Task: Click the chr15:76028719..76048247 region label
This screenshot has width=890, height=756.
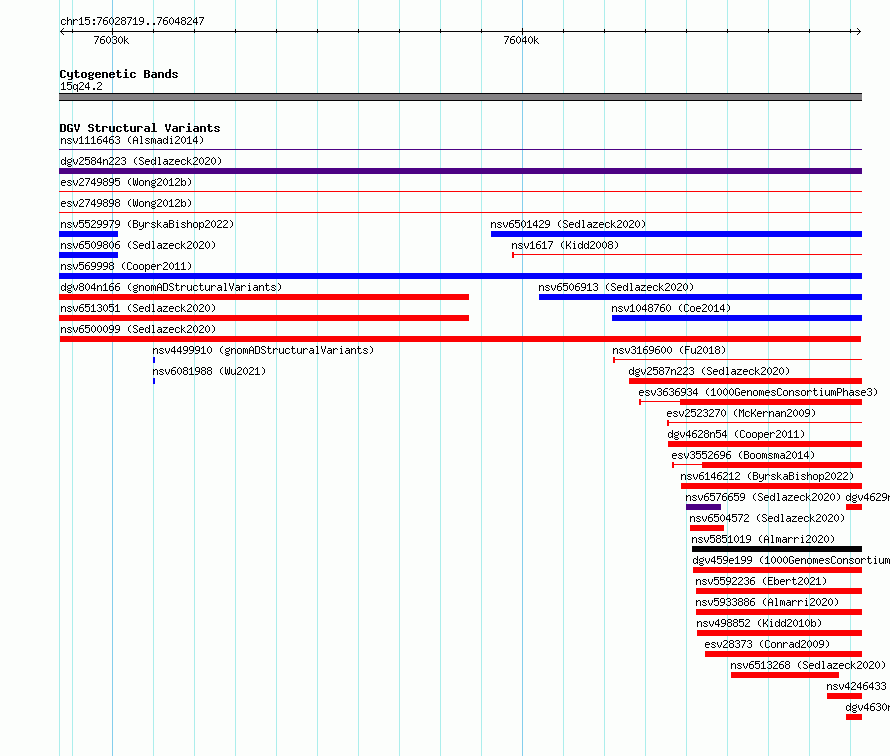Action: pyautogui.click(x=132, y=21)
